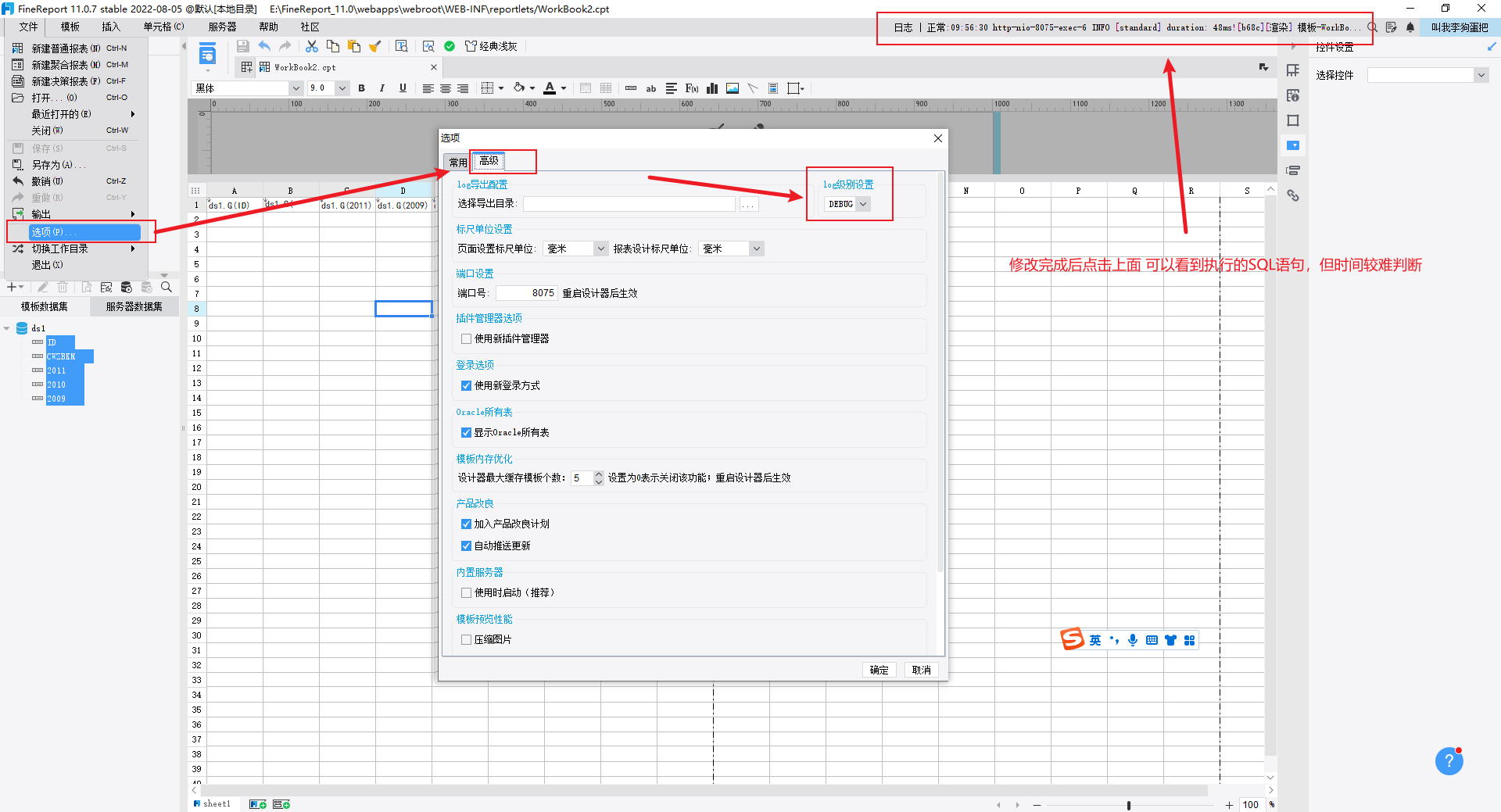Collapse the ds1 dataset tree node
Viewport: 1501px width, 812px height.
coord(7,328)
